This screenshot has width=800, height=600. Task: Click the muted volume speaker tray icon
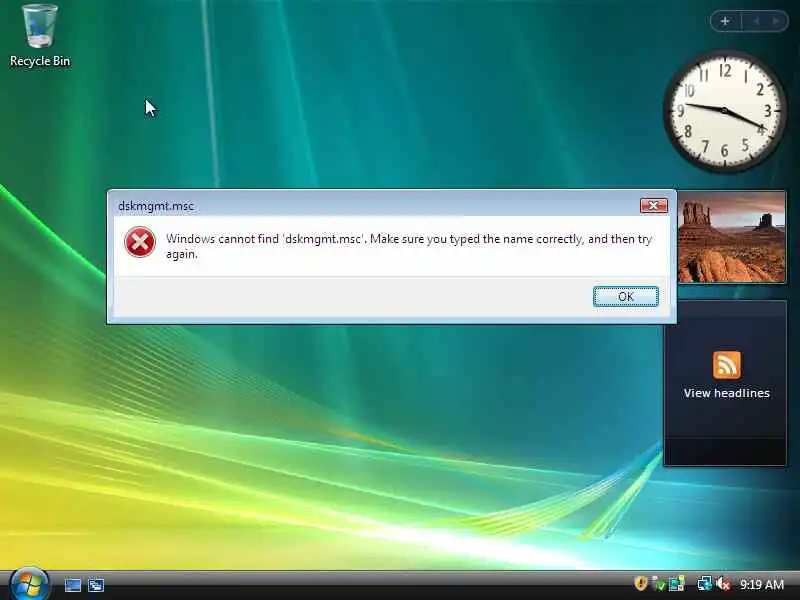722,584
